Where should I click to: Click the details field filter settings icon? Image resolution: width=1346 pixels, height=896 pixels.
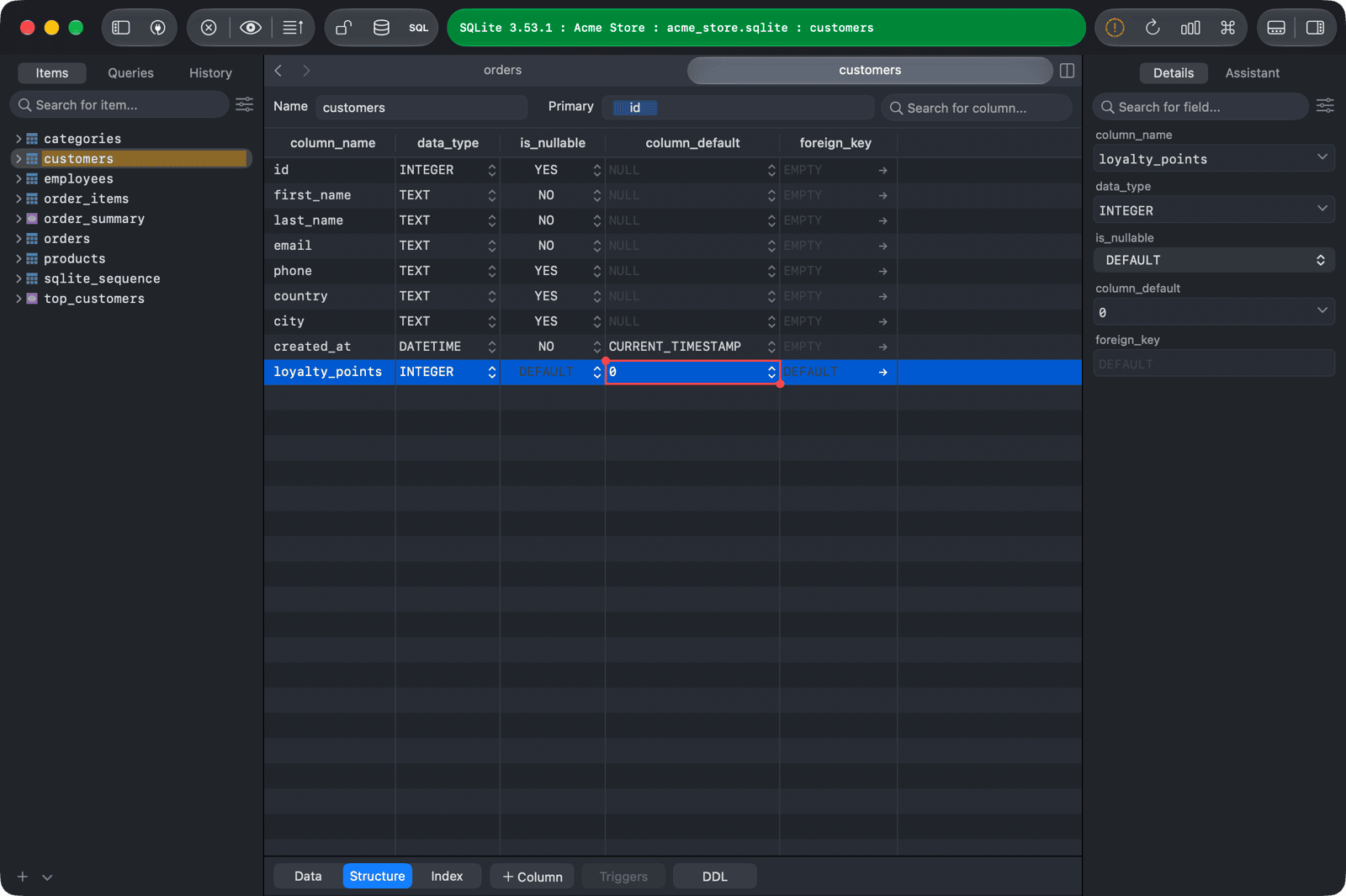[x=1325, y=105]
